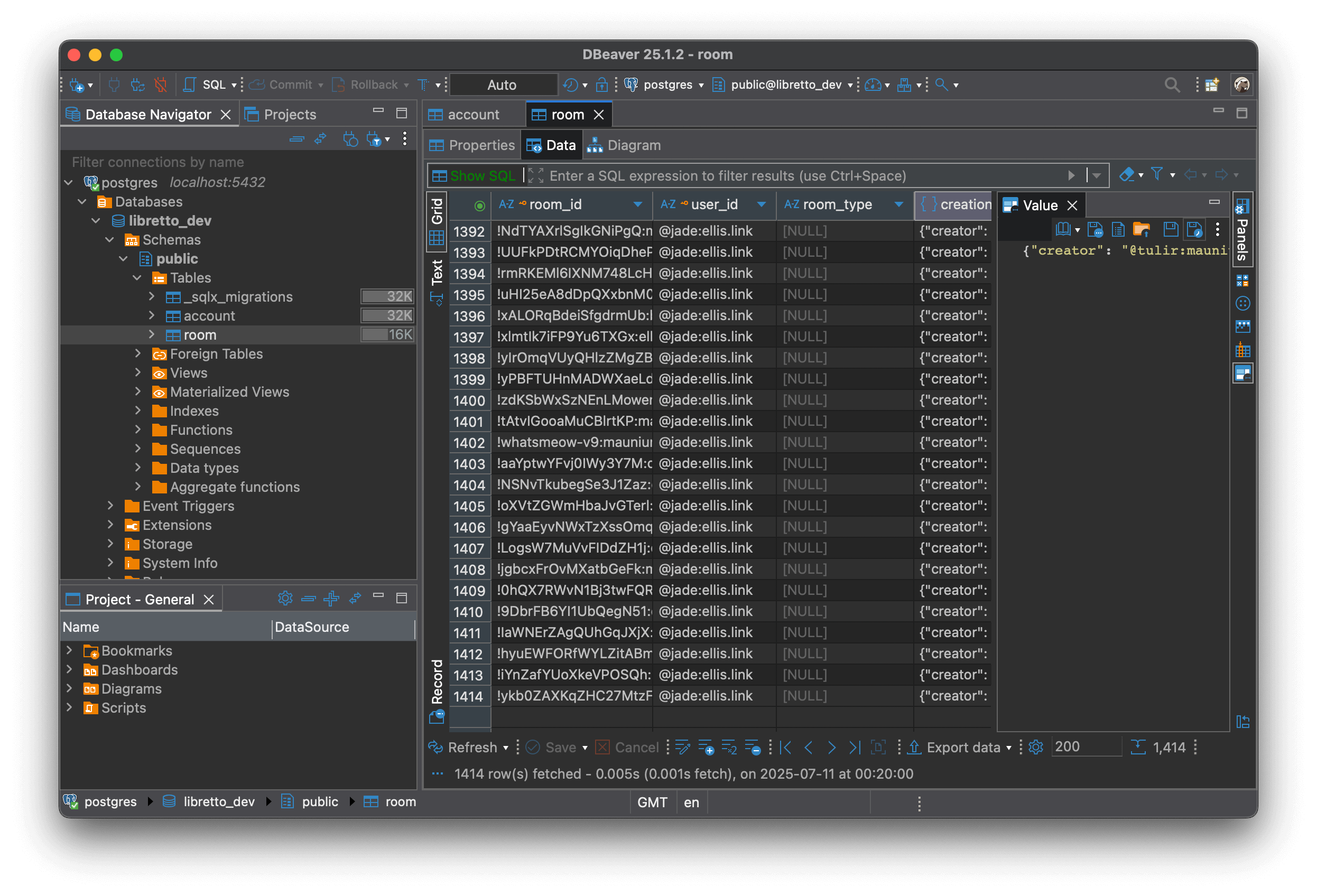
Task: Click the load from file folder icon in Value panel
Action: coord(1142,229)
